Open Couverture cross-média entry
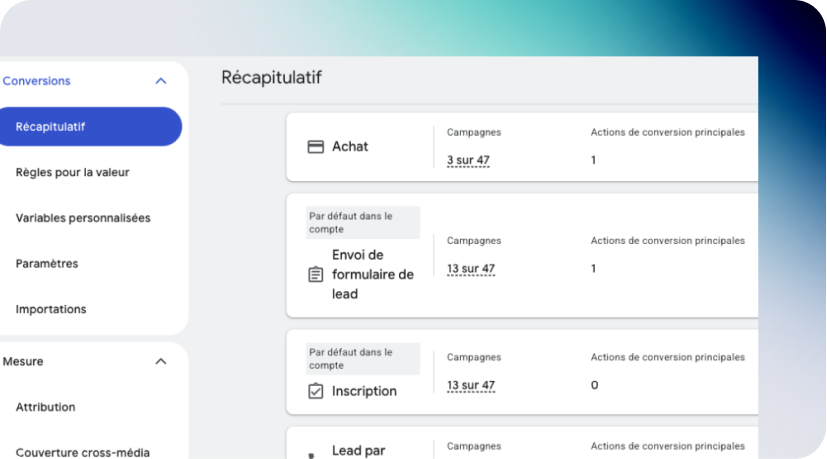827x459 pixels. (x=83, y=453)
